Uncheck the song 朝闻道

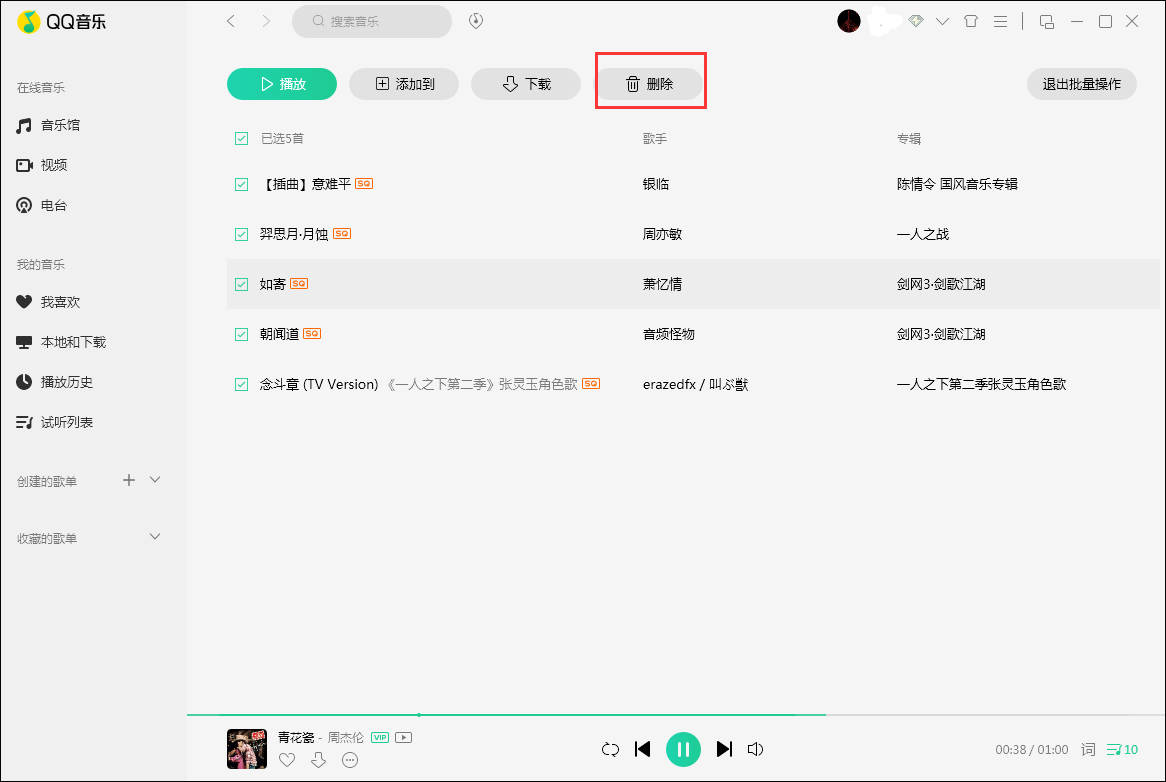point(241,334)
